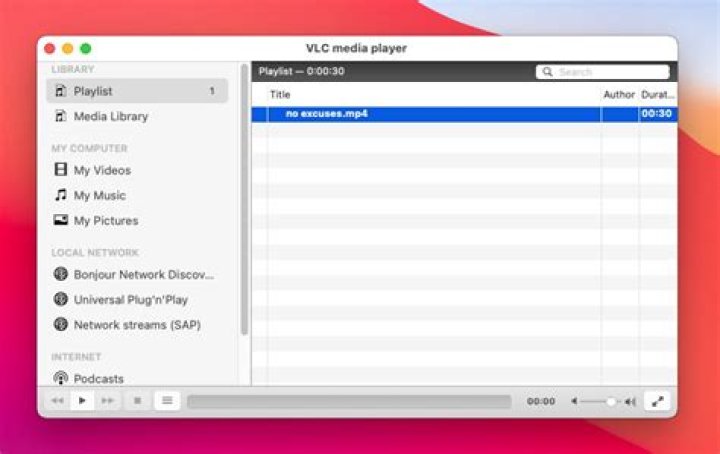Open Media Library in the sidebar
The width and height of the screenshot is (720, 454).
(137, 116)
